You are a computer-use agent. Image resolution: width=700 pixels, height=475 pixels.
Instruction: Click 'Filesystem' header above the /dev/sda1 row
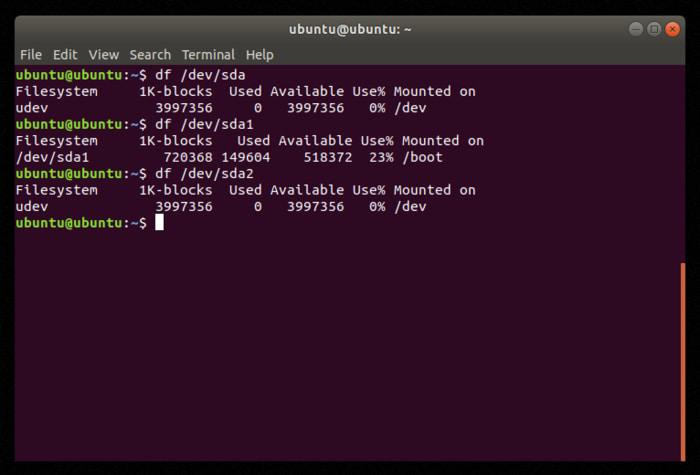pos(56,141)
